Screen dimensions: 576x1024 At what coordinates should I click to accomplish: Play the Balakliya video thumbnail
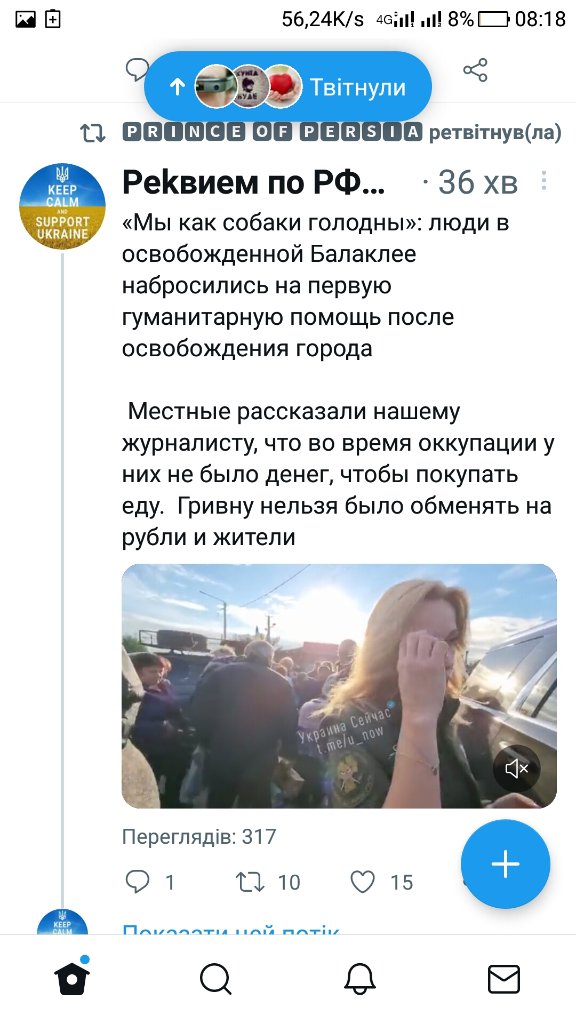340,686
